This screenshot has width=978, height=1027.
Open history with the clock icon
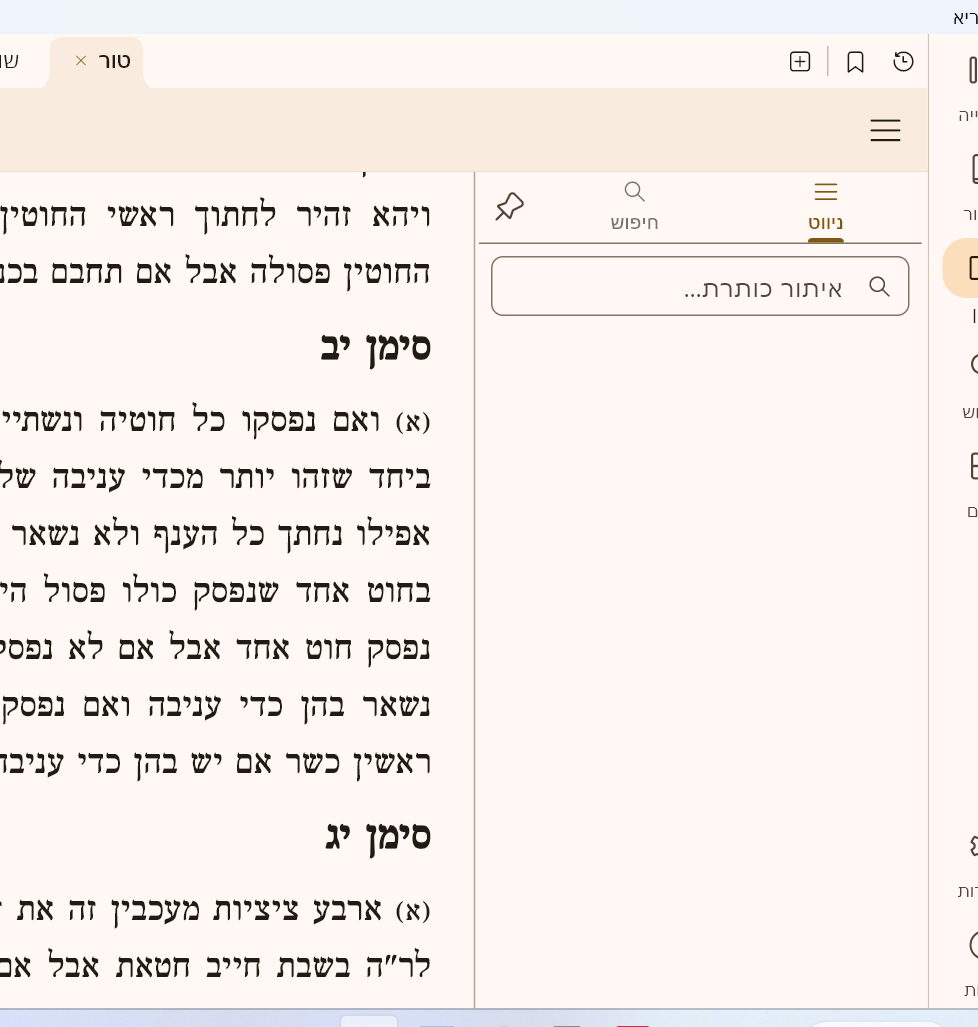[x=903, y=61]
